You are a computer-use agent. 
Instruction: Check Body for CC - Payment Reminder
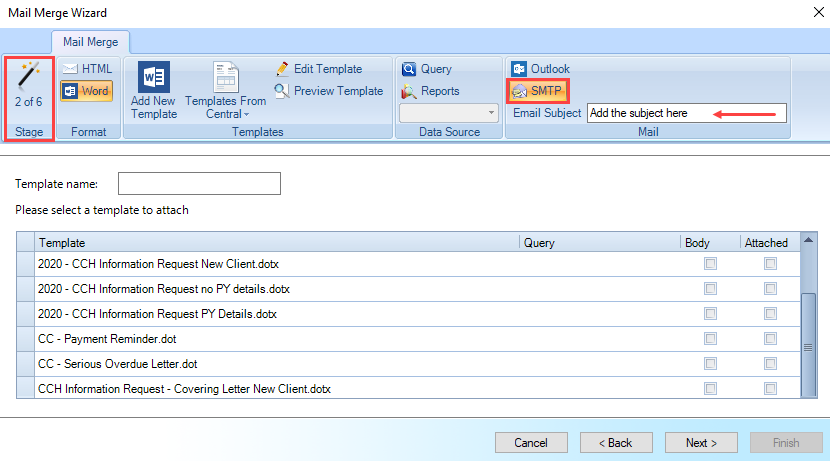[710, 338]
